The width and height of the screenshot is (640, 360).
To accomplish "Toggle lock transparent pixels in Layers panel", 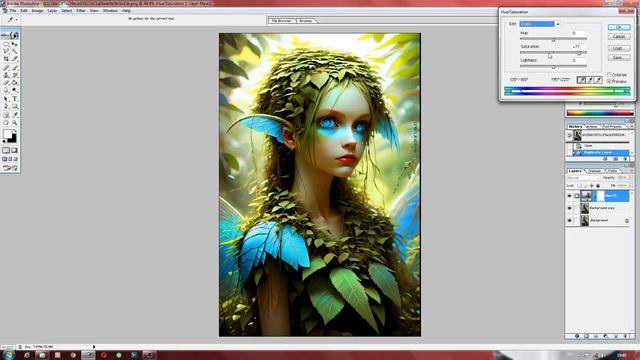I will click(579, 186).
